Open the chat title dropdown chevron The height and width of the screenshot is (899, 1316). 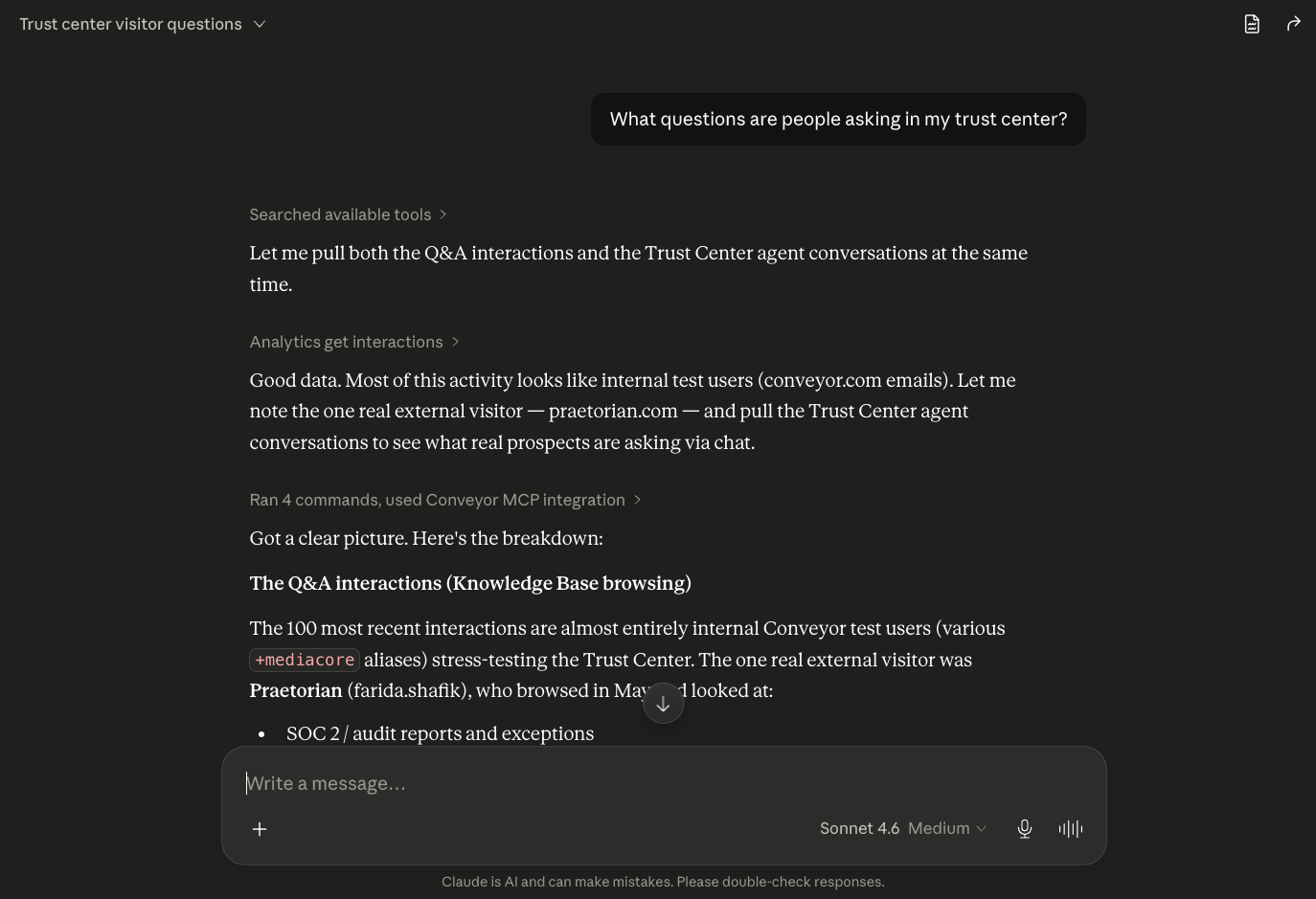pos(260,24)
